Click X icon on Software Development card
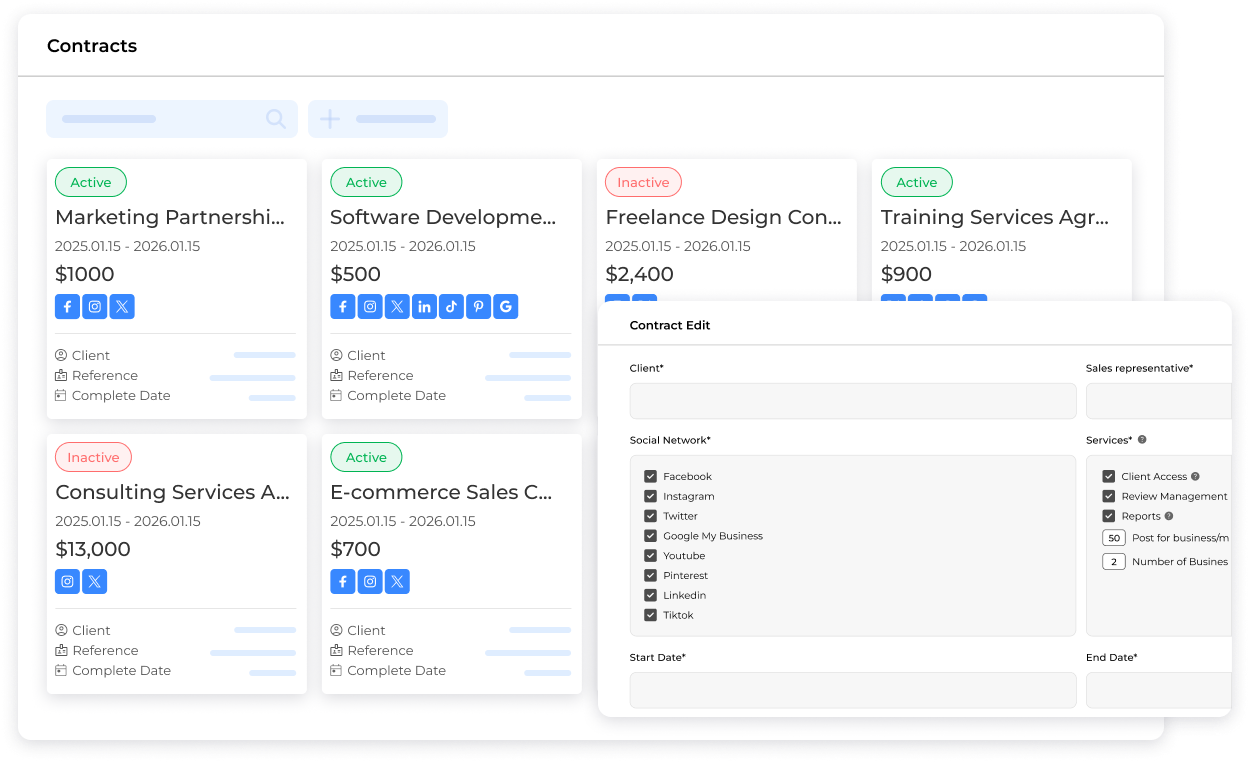Image resolution: width=1250 pixels, height=762 pixels. point(397,307)
